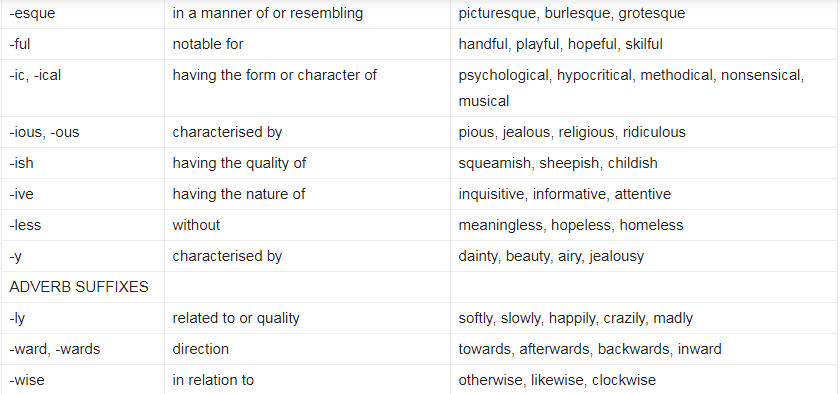
Task: Click the 'direction' meaning cell
Action: tap(307, 349)
